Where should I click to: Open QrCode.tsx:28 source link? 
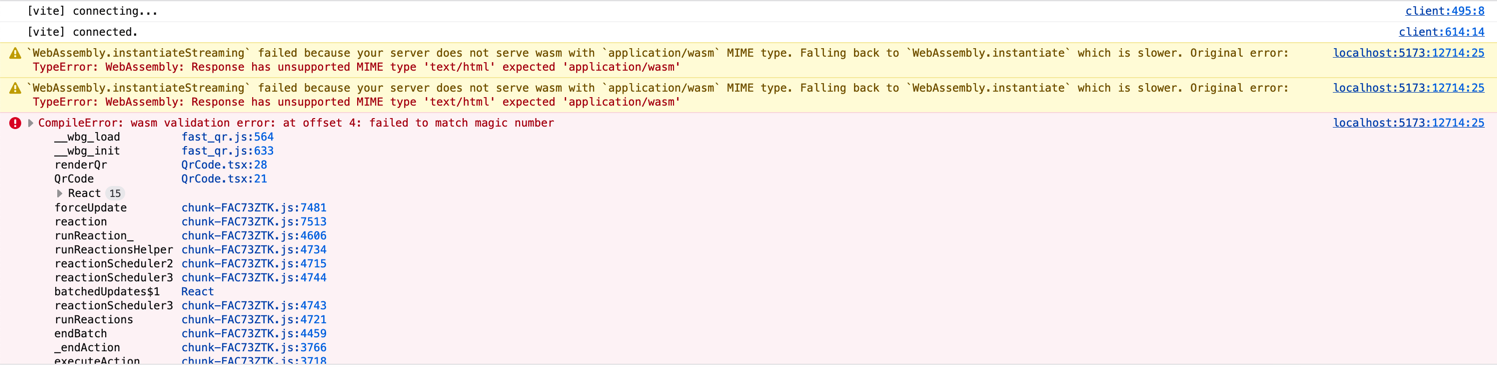(x=224, y=165)
